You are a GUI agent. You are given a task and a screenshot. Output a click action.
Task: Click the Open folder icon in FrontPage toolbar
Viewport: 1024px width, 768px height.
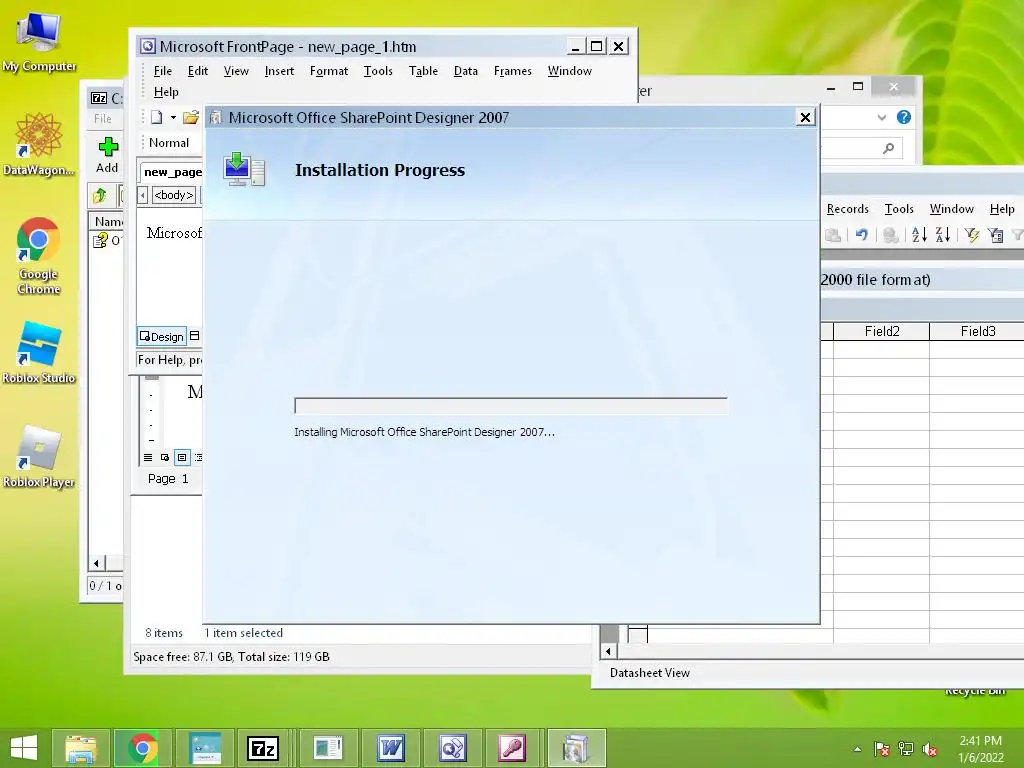[191, 118]
